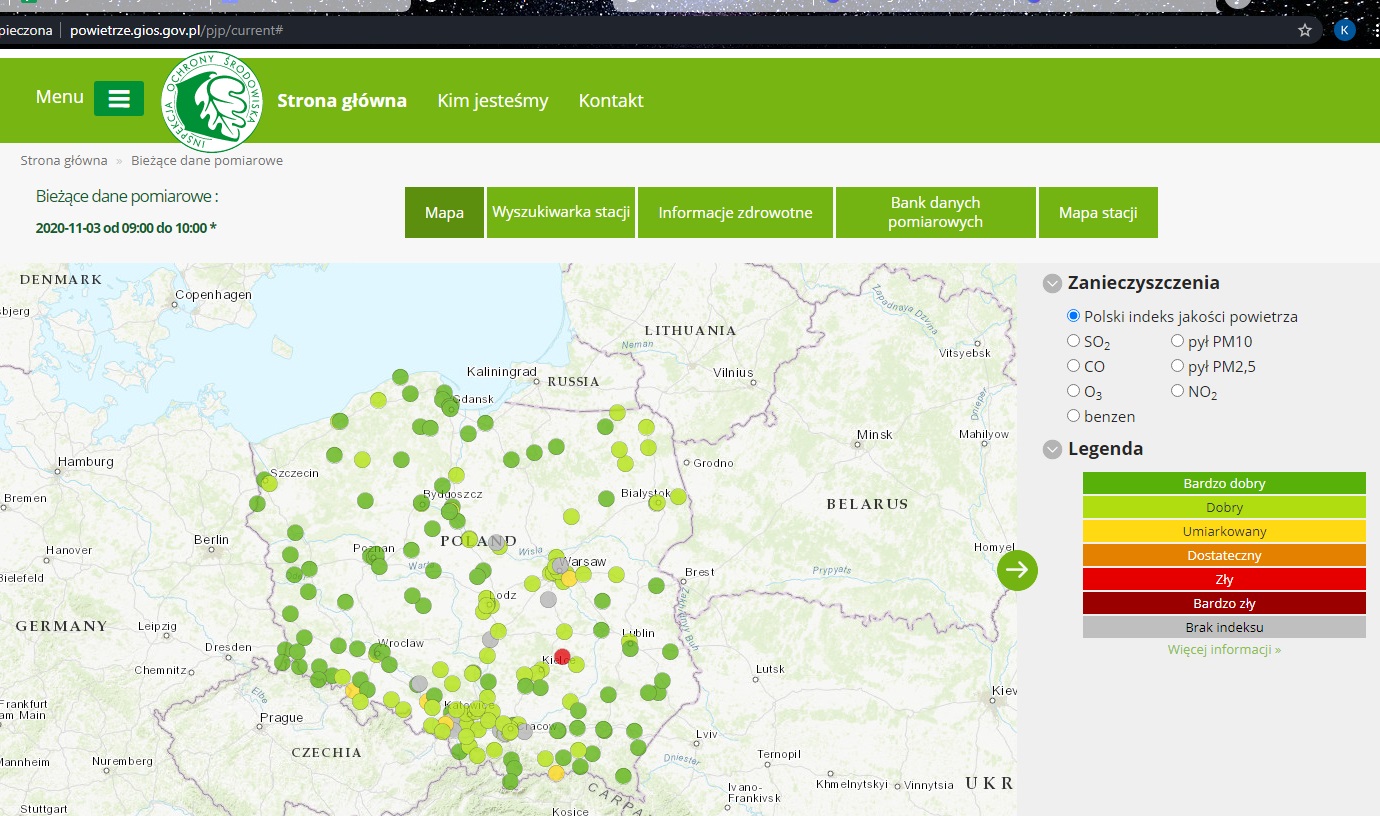Screen dimensions: 1380x816
Task: Open the Bank danych pomiarowych tab
Action: (935, 212)
